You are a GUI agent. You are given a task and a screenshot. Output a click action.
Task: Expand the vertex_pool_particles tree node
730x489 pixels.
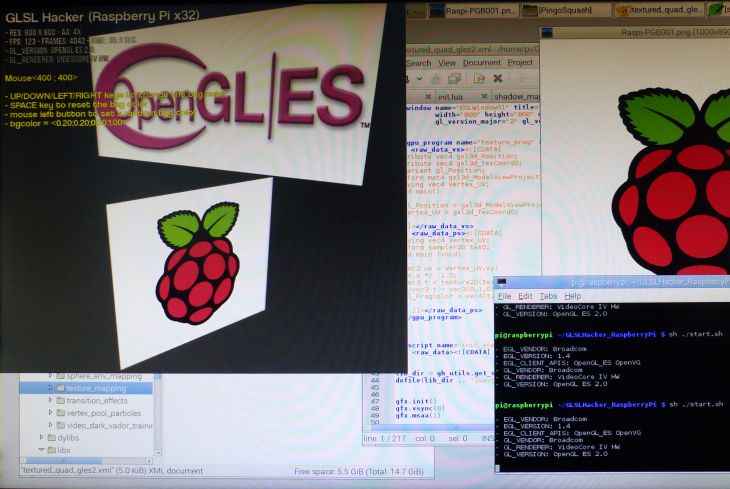[x=50, y=413]
